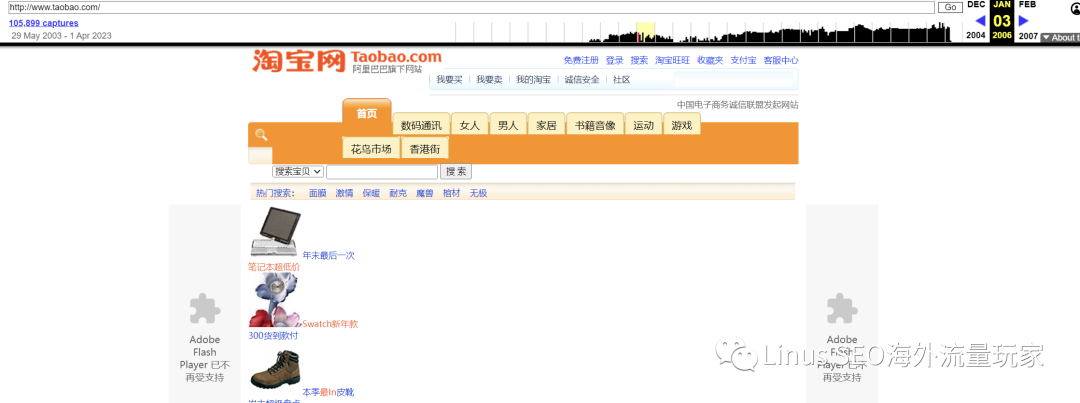Screen dimensions: 1080x403
Task: Click the 搜 索 search button
Action: 456,172
